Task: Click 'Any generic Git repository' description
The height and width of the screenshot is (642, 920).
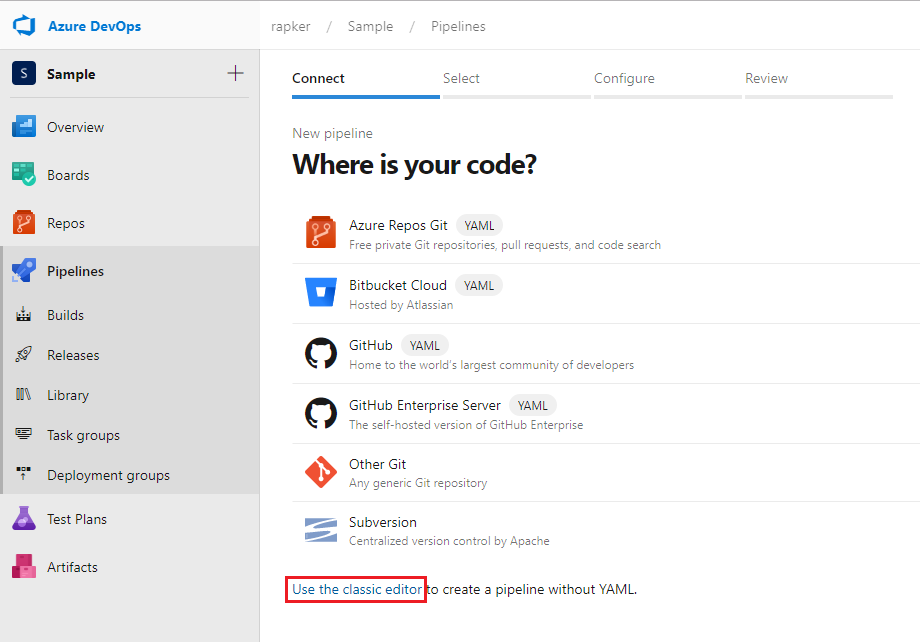Action: [x=418, y=483]
